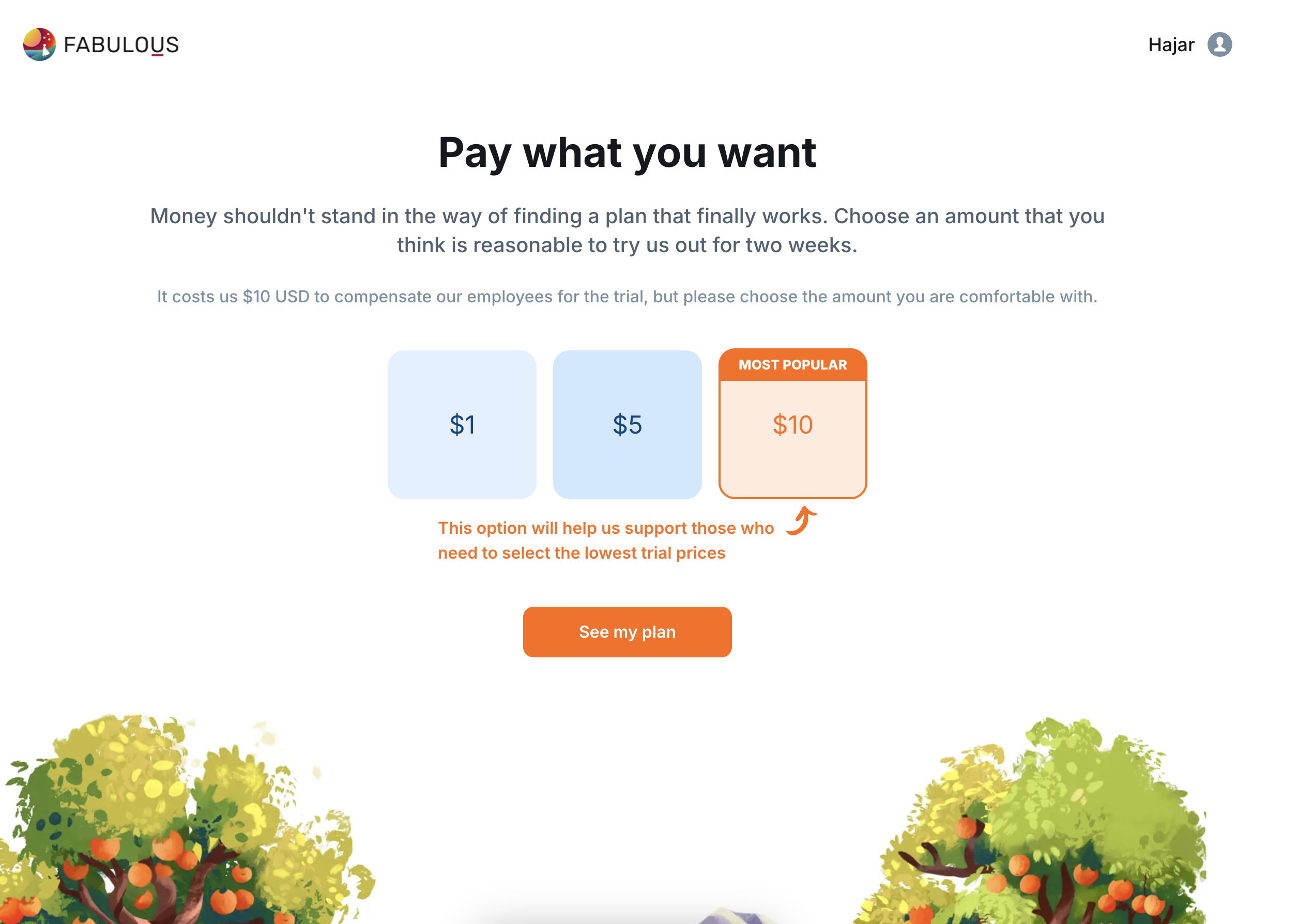The width and height of the screenshot is (1314, 924).
Task: Click the round Fabulous logo icon
Action: pos(39,44)
